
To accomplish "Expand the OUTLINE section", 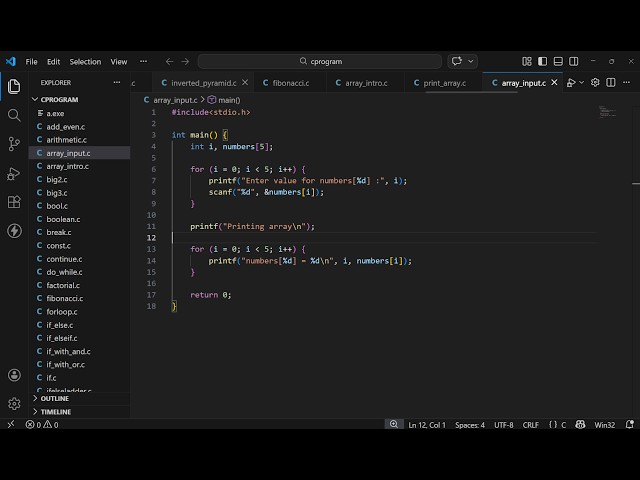I will pyautogui.click(x=54, y=399).
